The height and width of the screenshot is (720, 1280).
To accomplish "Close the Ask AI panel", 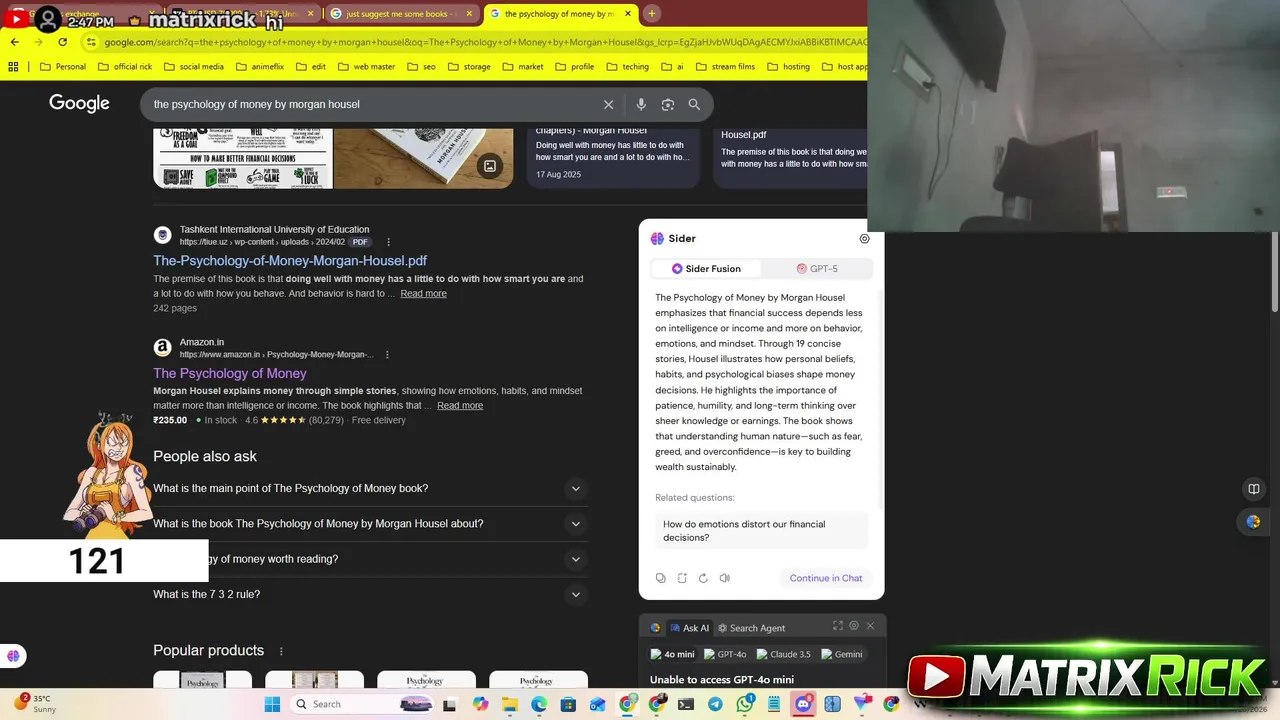I will coord(870,626).
